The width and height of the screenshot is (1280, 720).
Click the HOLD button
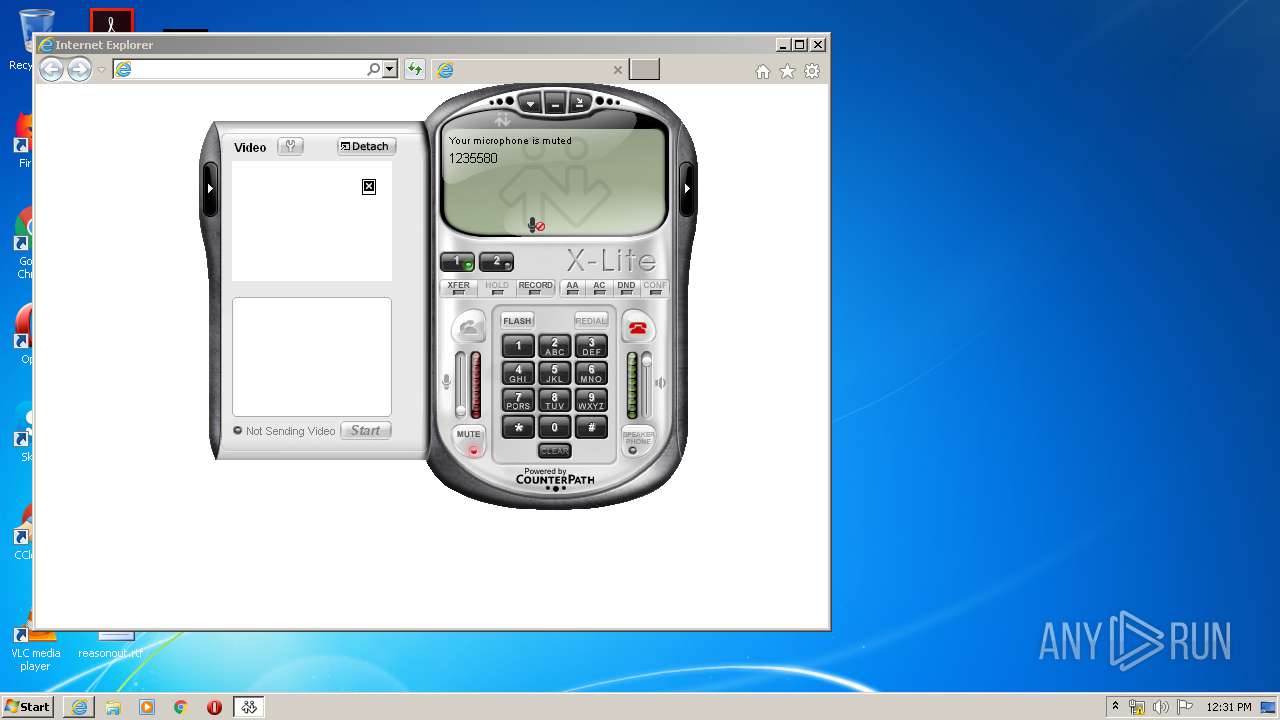tap(497, 288)
